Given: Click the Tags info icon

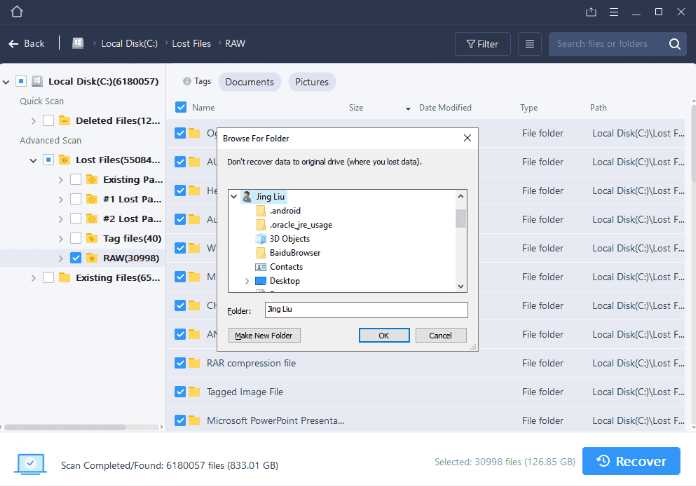Looking at the screenshot, I should 187,81.
